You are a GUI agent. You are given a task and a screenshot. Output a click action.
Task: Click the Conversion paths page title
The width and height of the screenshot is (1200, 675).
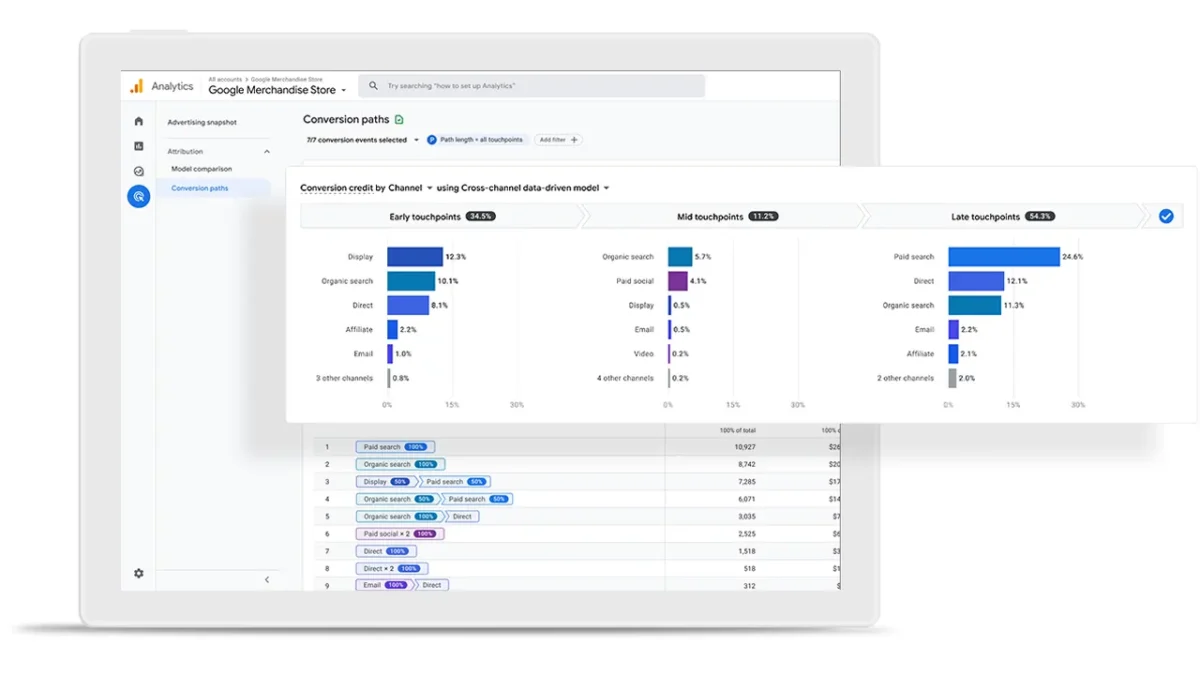[346, 119]
